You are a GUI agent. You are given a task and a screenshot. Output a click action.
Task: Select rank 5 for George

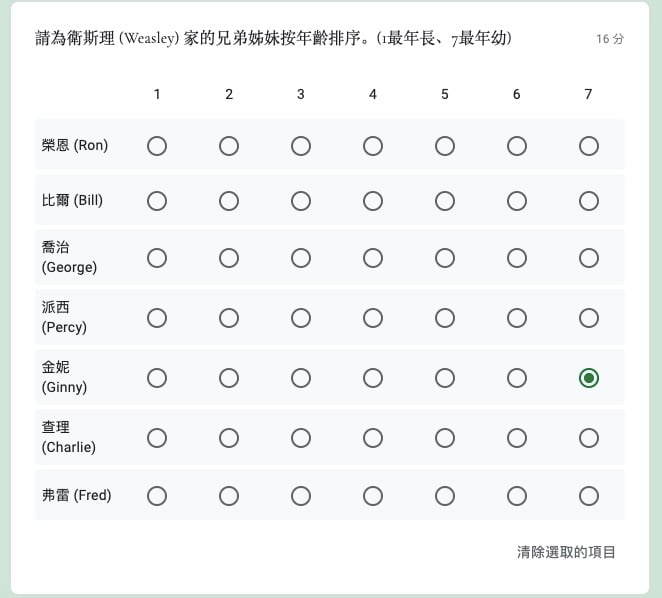[445, 258]
